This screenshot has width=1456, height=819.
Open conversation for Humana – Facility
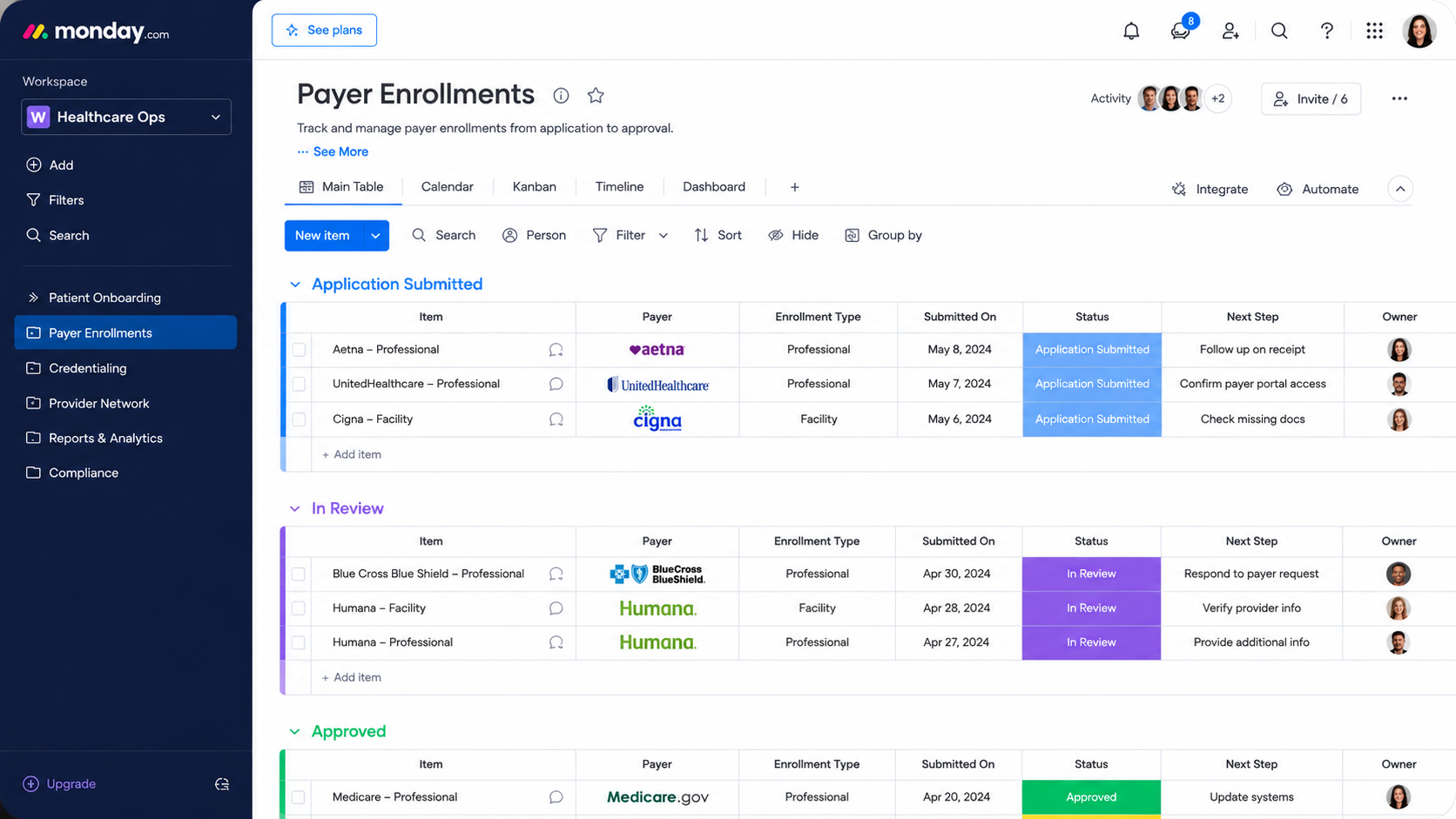pyautogui.click(x=556, y=608)
